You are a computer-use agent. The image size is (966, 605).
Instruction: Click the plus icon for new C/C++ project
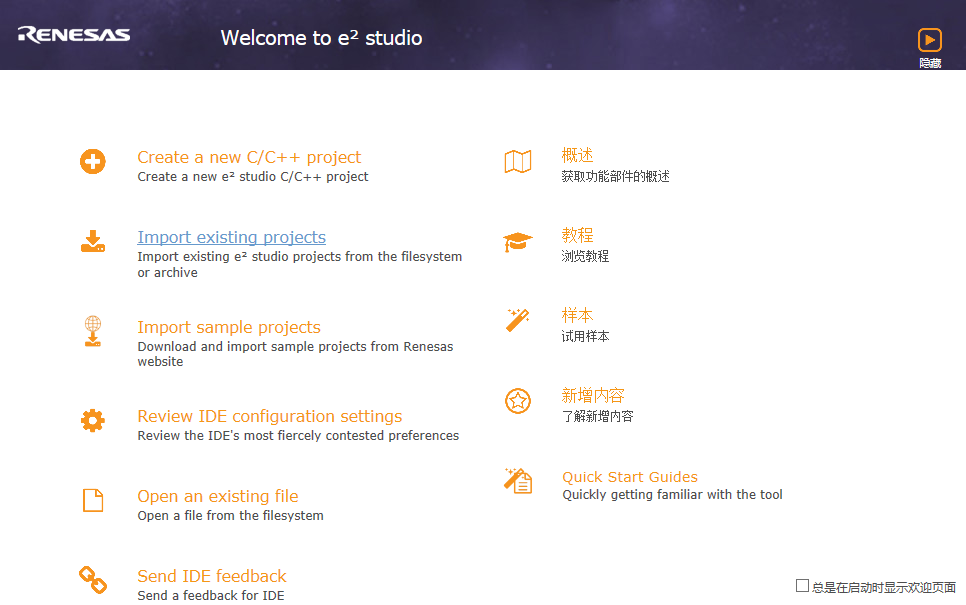click(93, 161)
